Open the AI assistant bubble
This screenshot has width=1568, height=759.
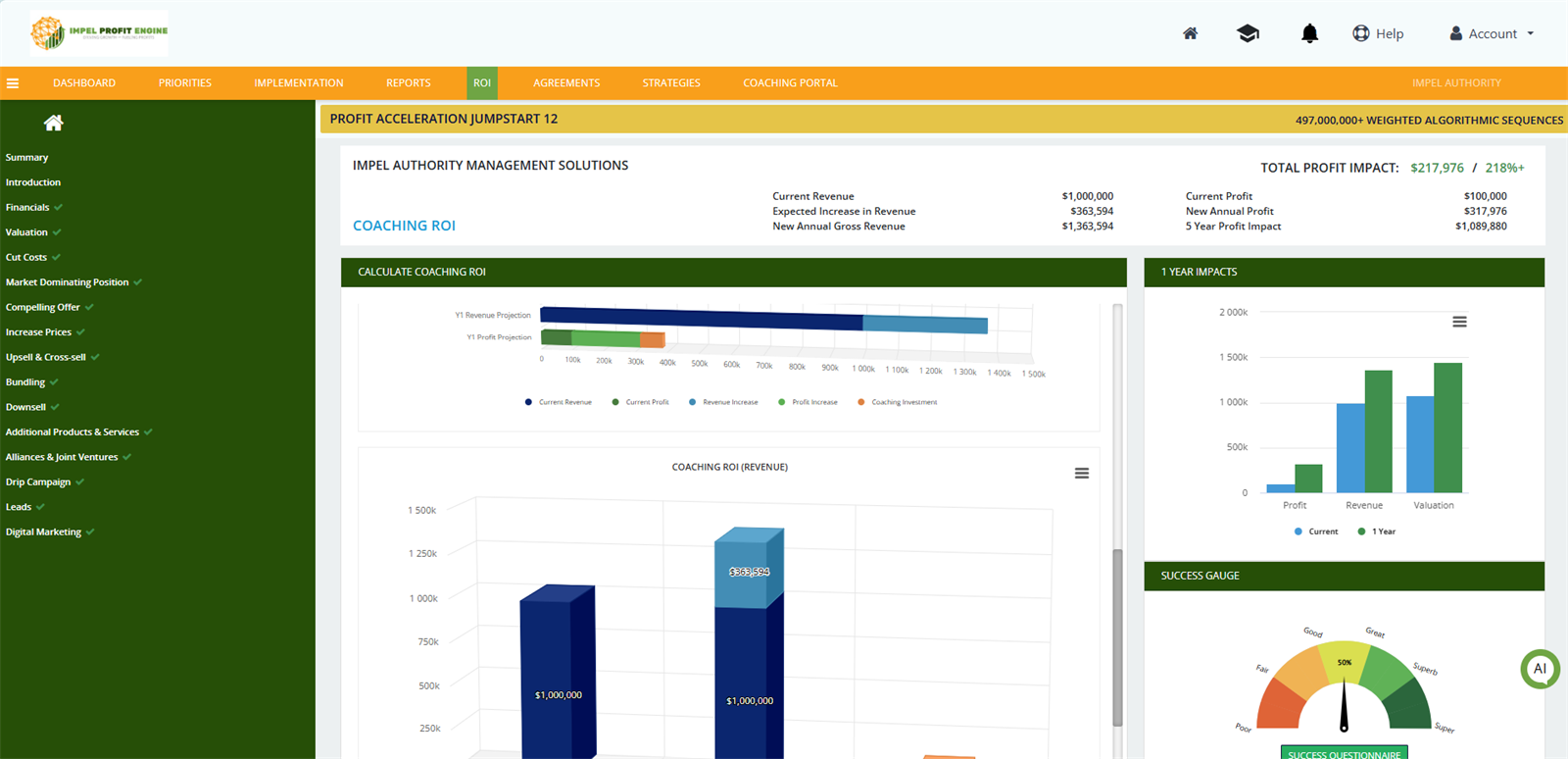(x=1540, y=669)
